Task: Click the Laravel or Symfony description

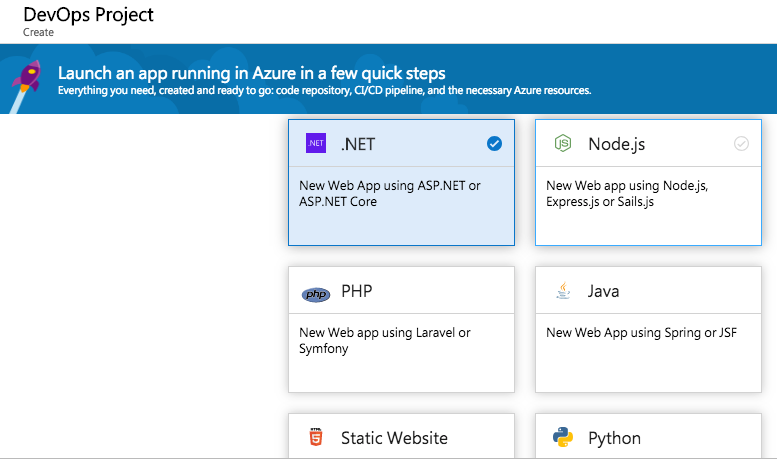Action: (384, 341)
